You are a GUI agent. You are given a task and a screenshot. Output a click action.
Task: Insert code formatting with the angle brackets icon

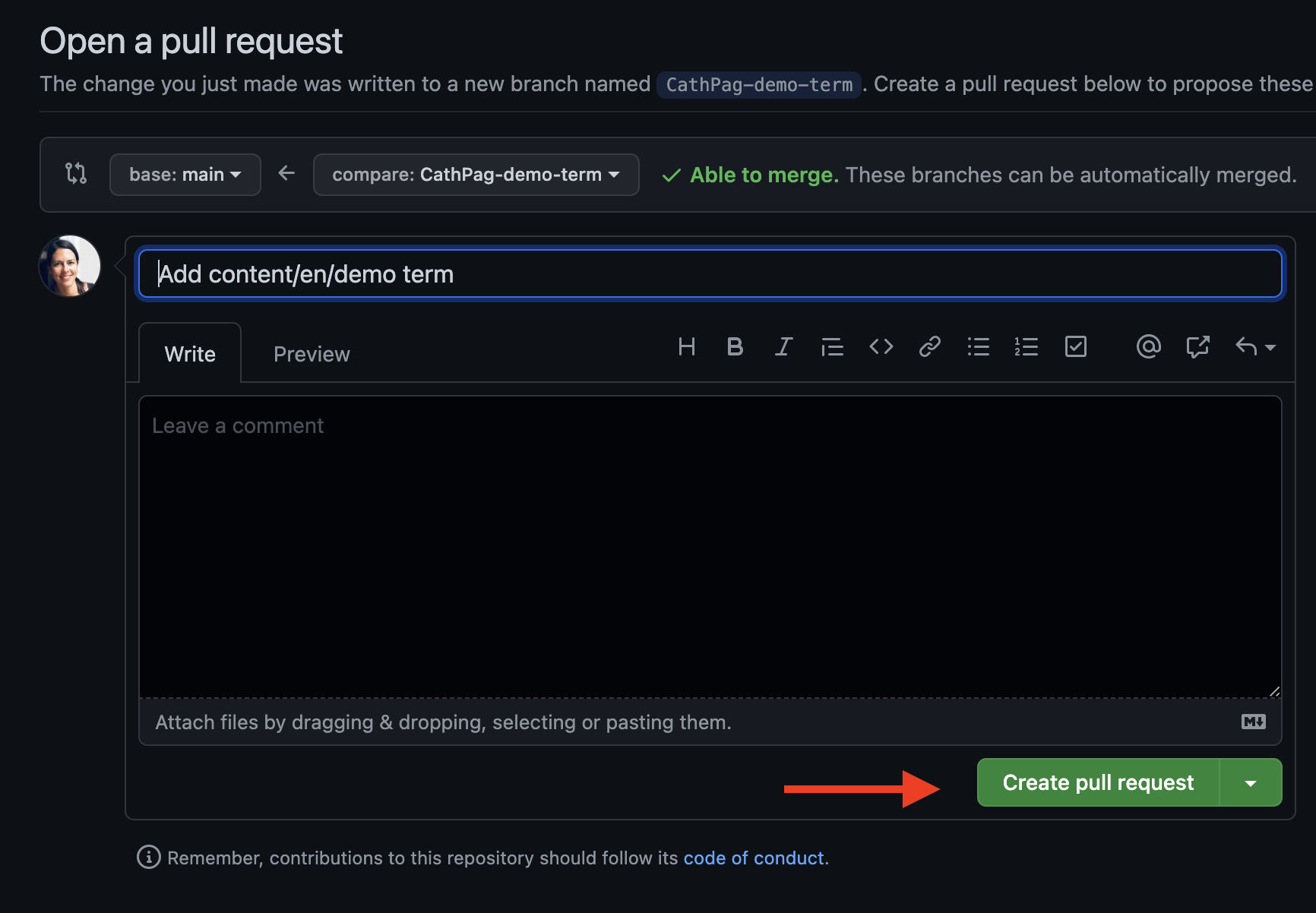(881, 347)
